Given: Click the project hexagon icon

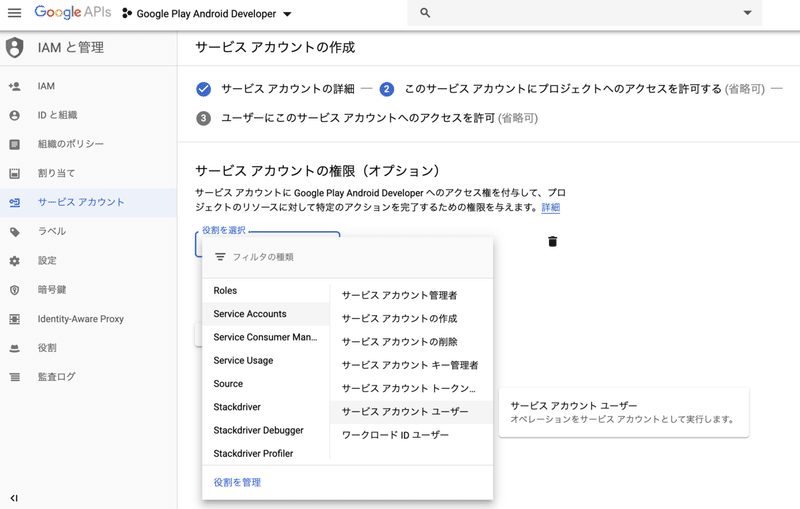Looking at the screenshot, I should pos(127,13).
